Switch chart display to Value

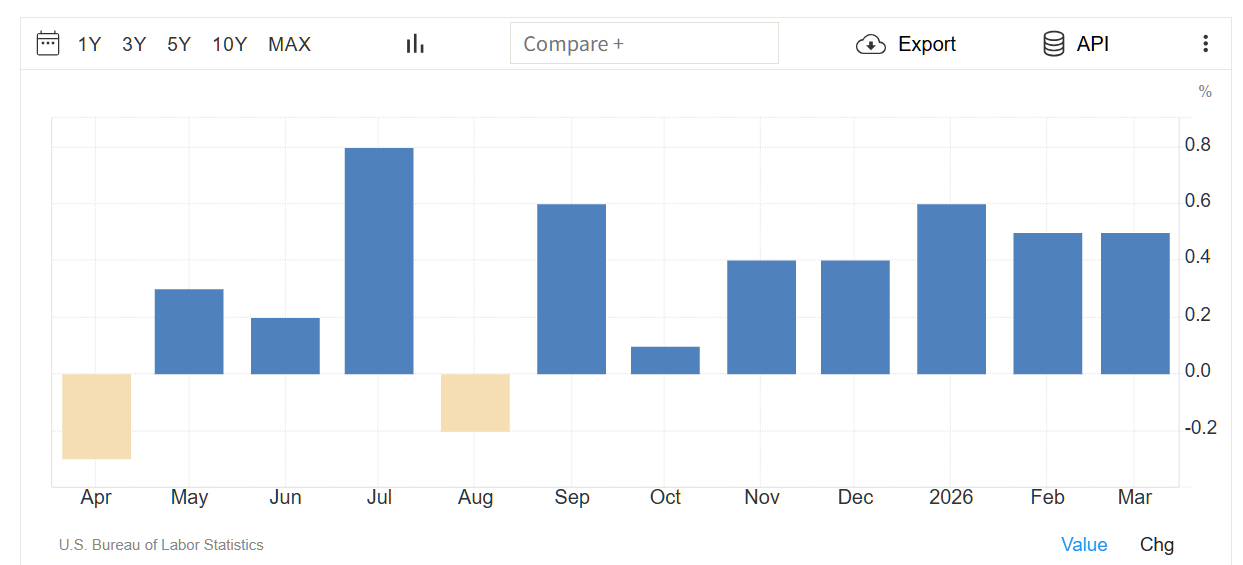1084,545
